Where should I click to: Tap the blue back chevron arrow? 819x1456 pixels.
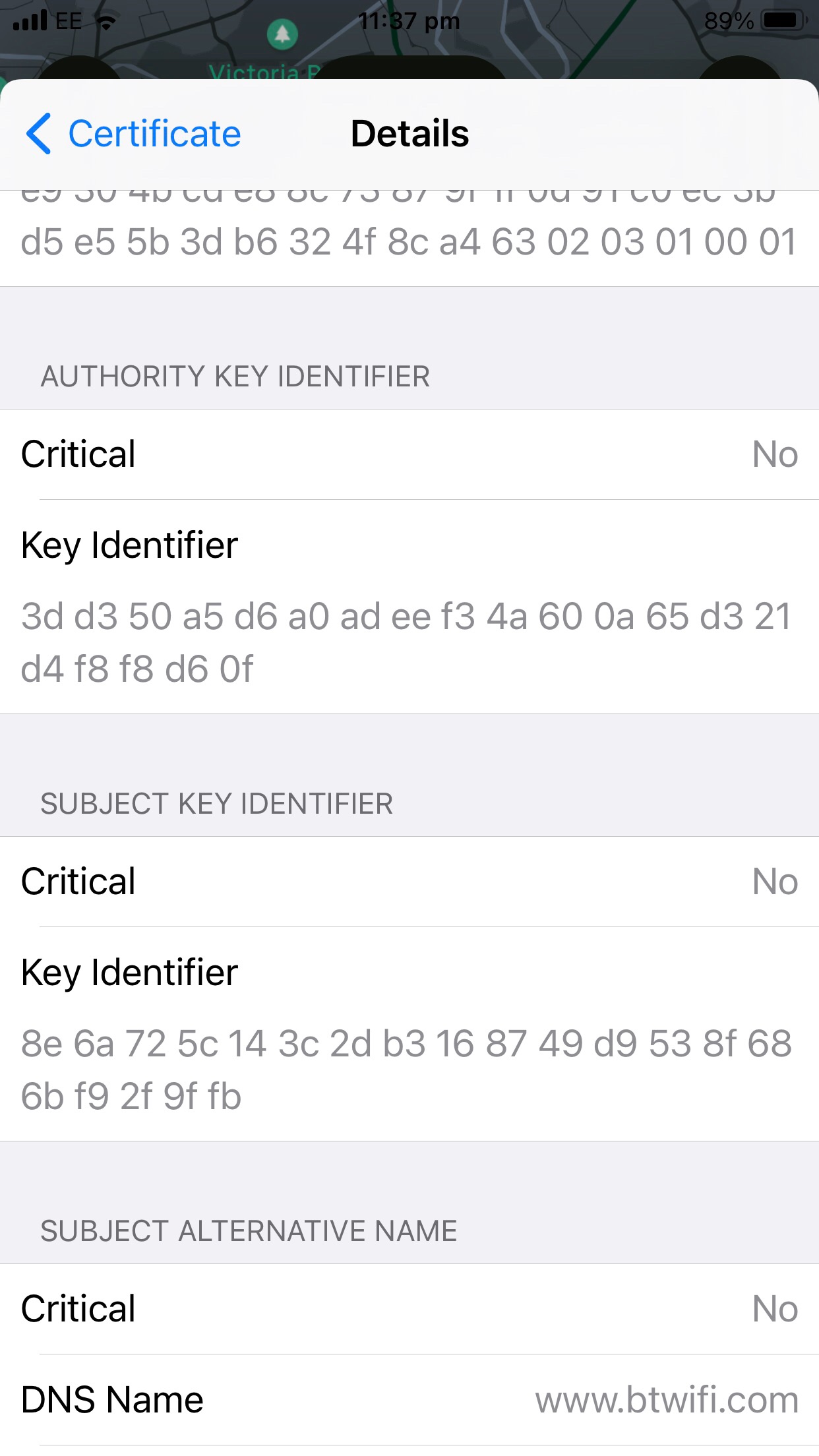[39, 133]
